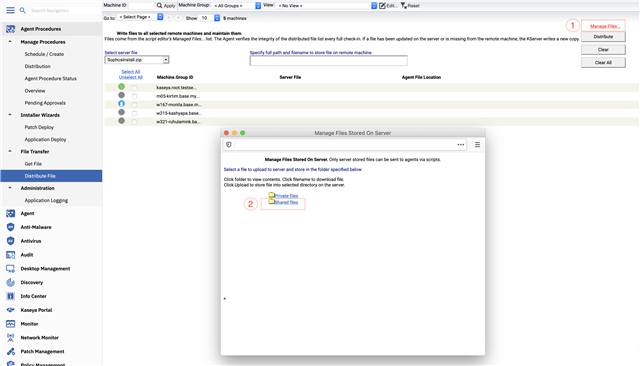Check the m05-kirtim.base machine checkbox

[135, 96]
